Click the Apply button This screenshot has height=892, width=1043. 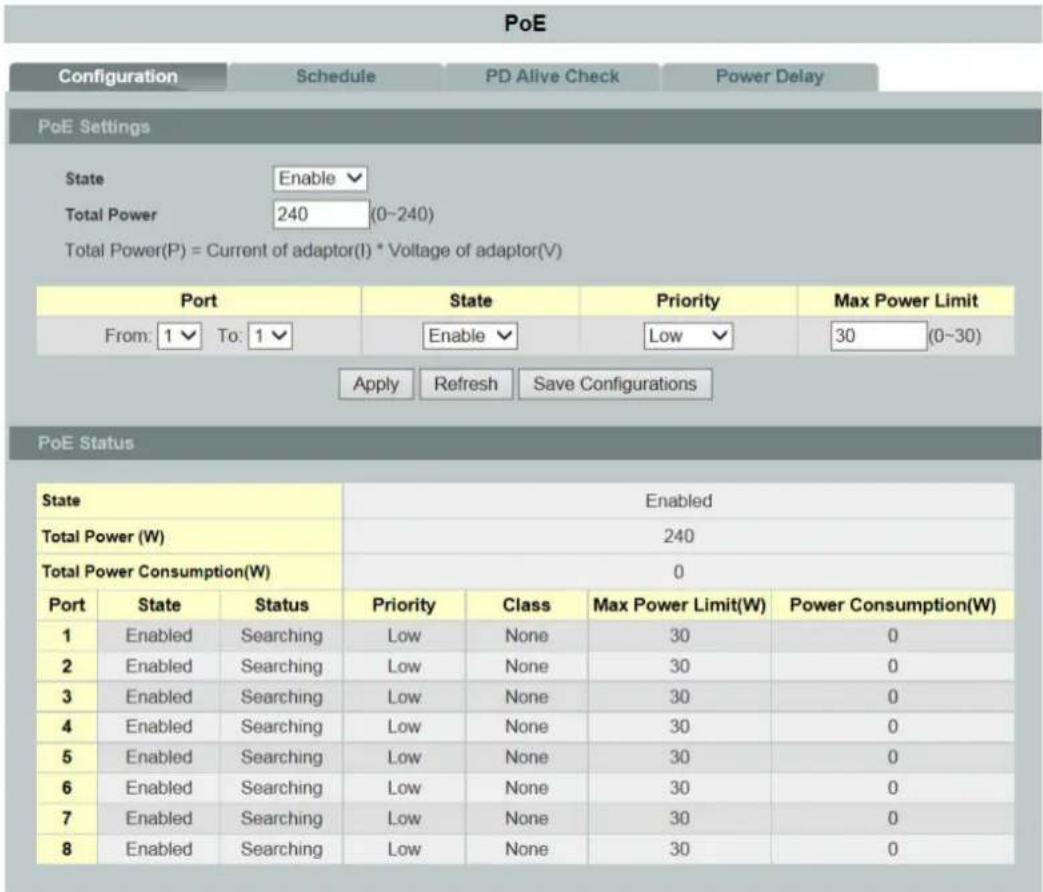(376, 384)
